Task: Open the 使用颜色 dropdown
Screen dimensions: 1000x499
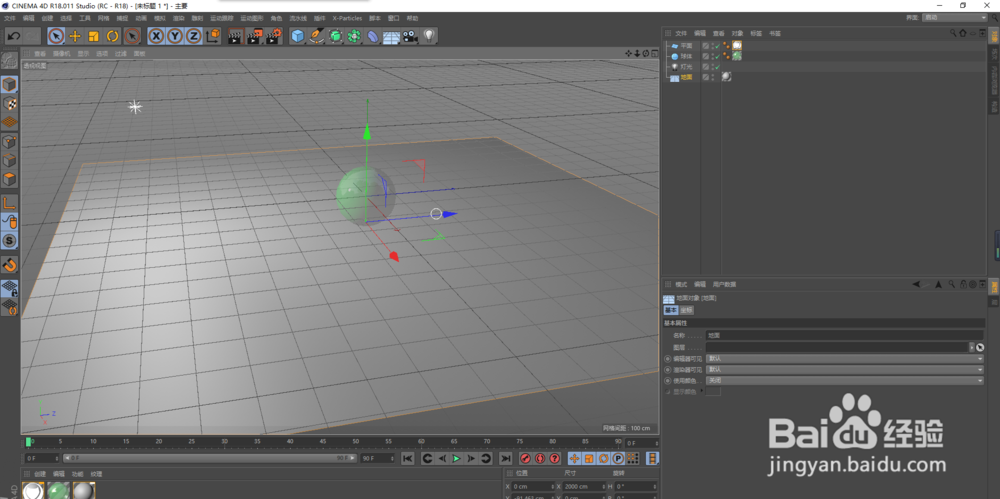Action: point(845,380)
